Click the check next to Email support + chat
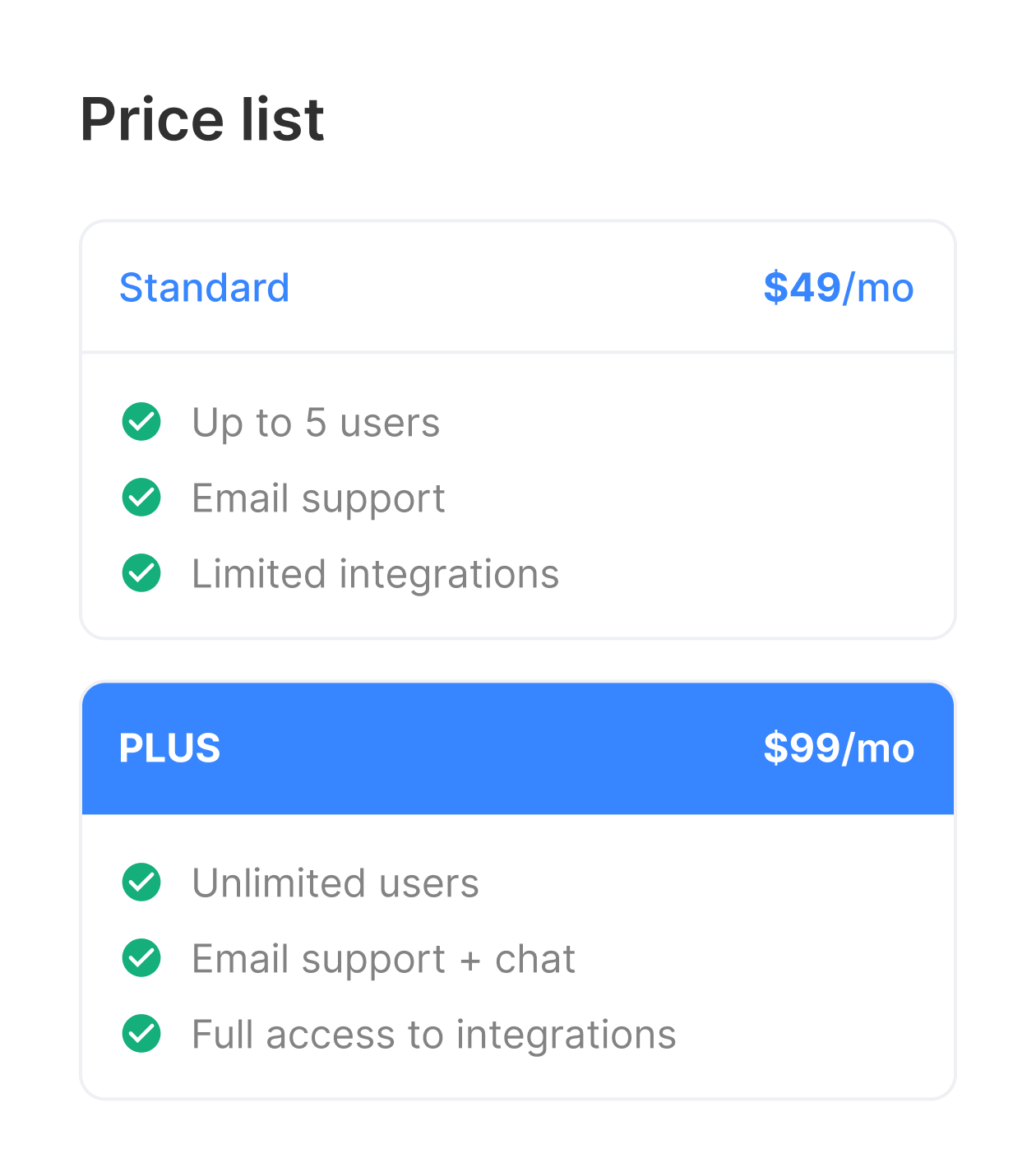The height and width of the screenshot is (1172, 1036). (141, 958)
